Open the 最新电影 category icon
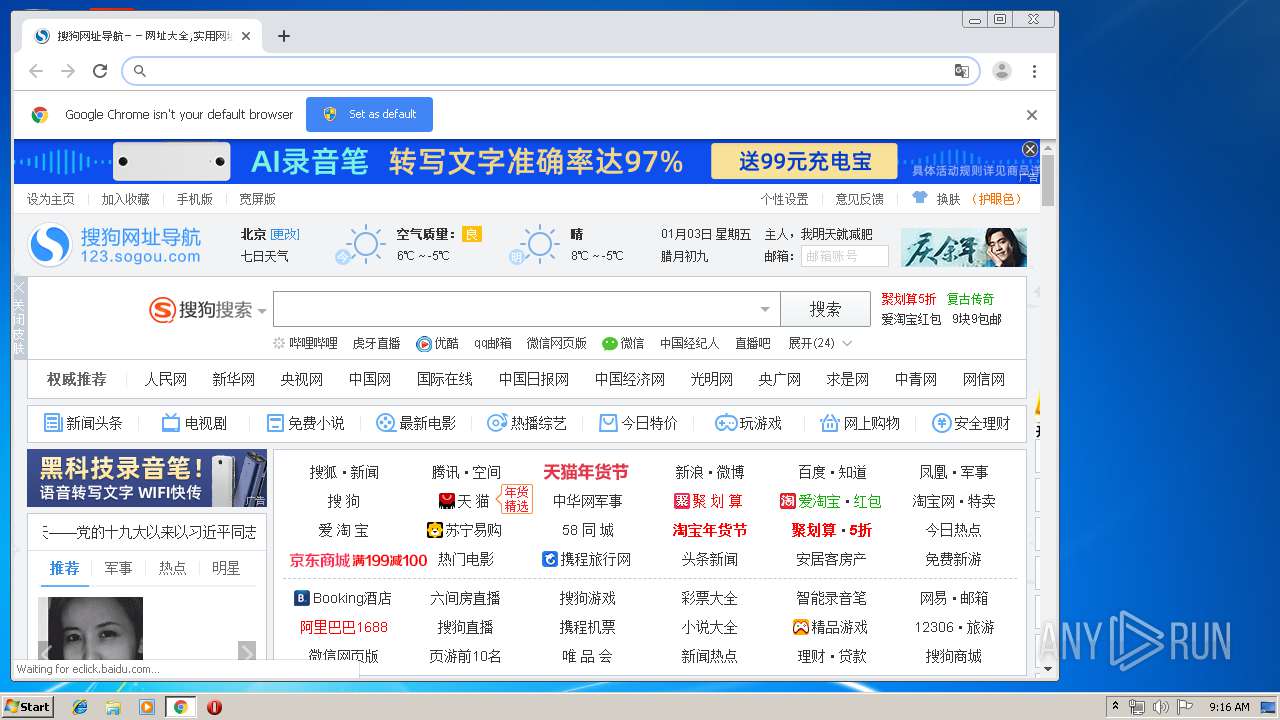The width and height of the screenshot is (1280, 720). pos(385,423)
